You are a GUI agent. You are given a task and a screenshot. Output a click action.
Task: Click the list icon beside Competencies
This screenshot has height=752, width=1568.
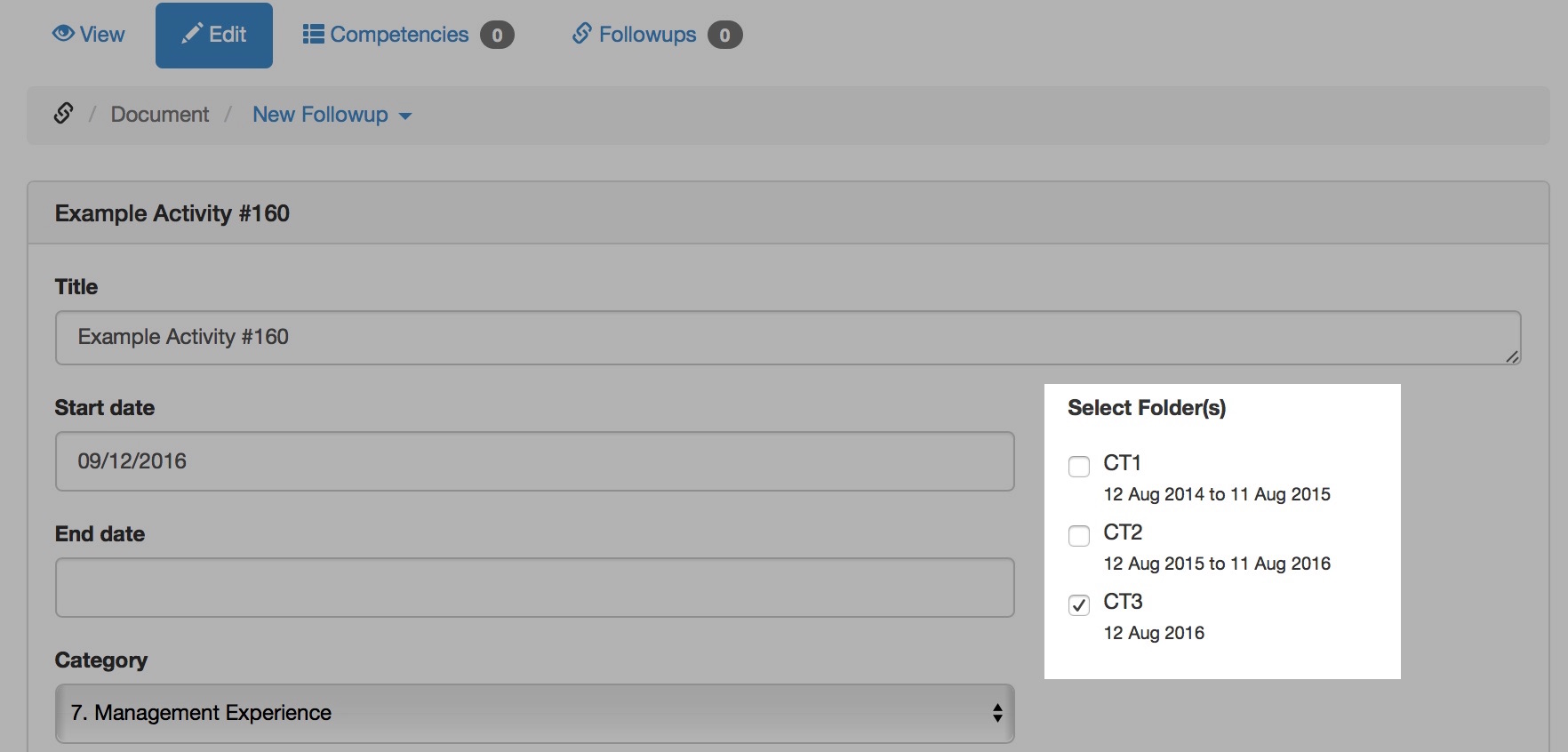pos(313,35)
